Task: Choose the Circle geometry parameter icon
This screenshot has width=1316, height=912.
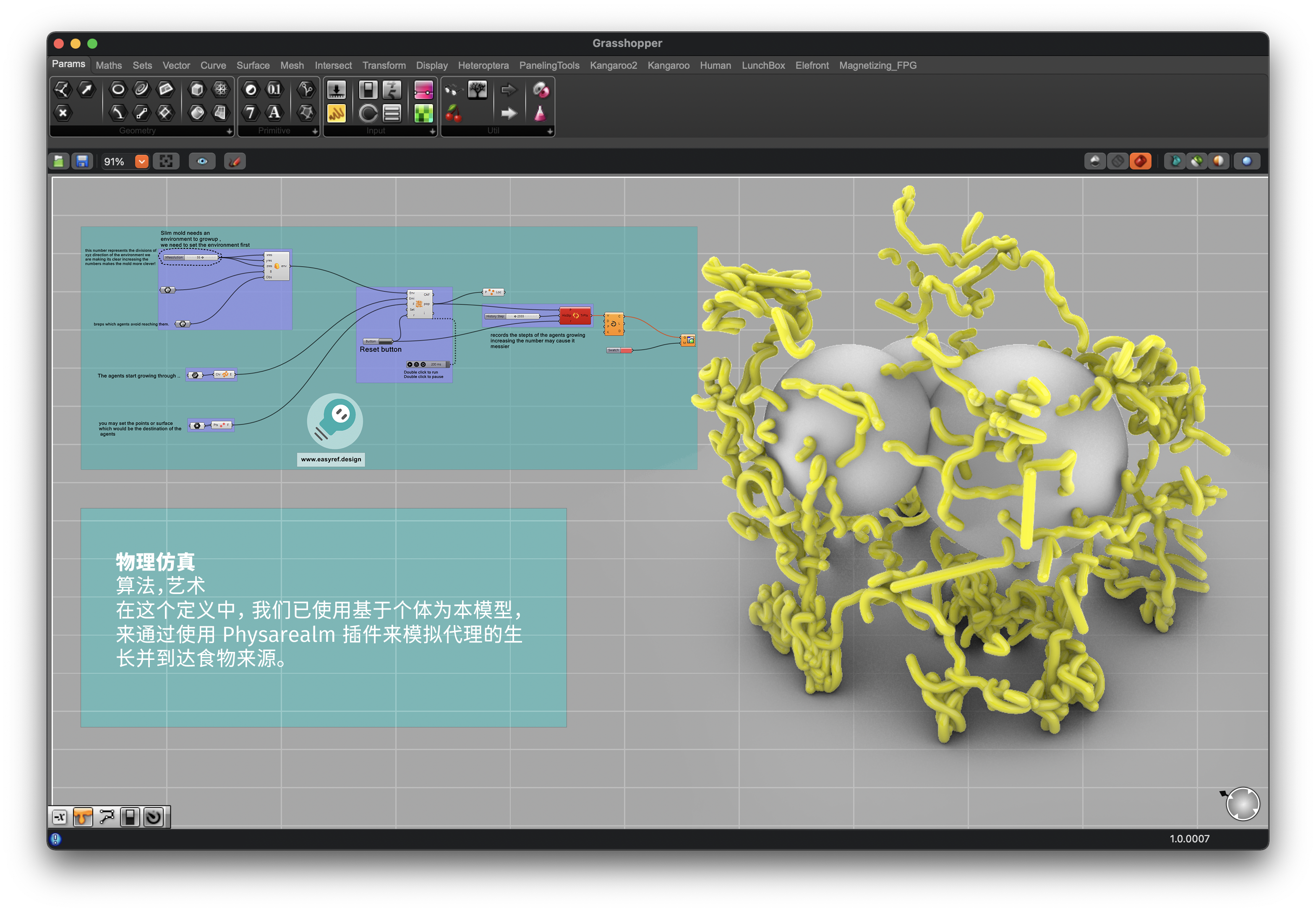Action: (118, 89)
